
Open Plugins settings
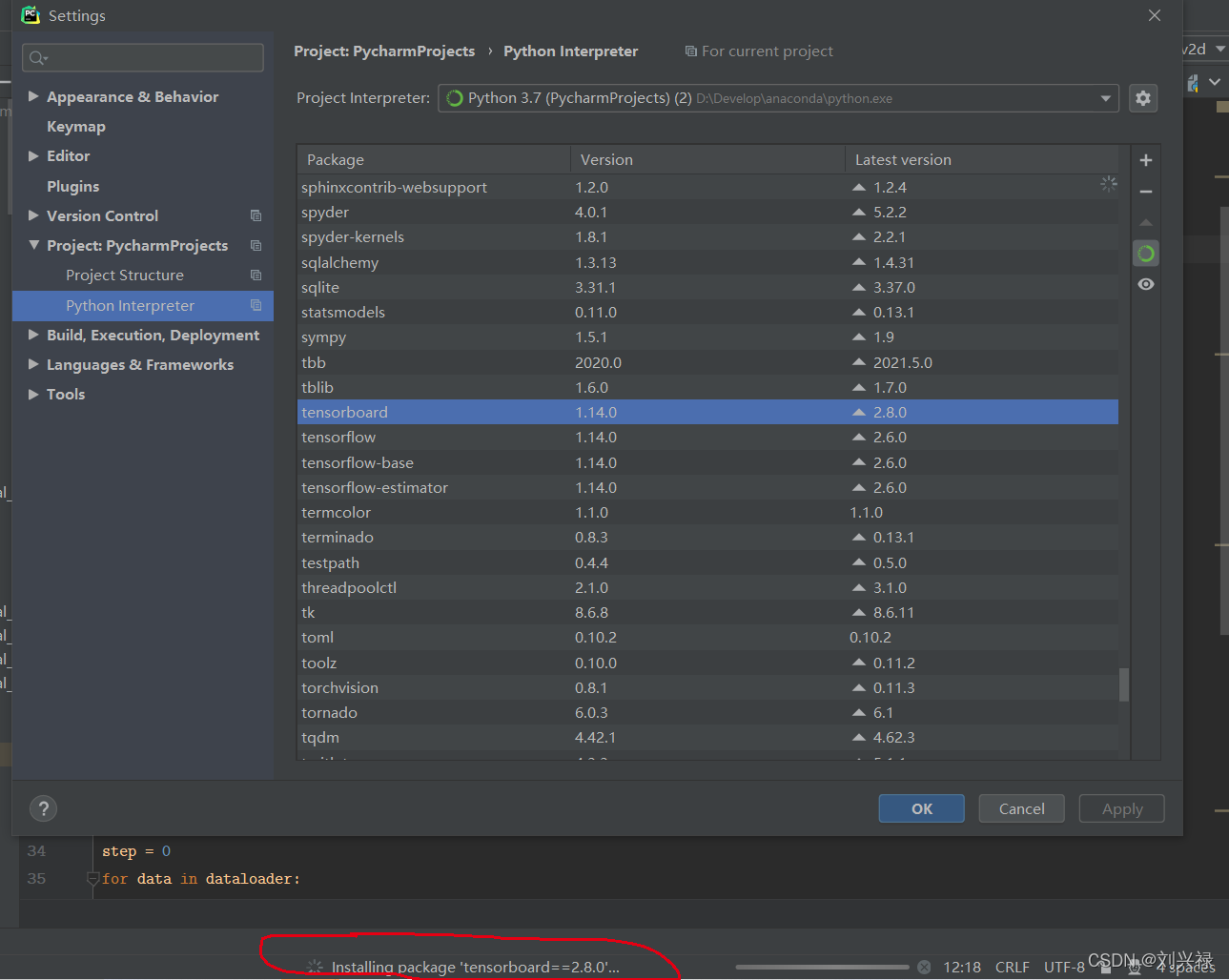tap(73, 186)
